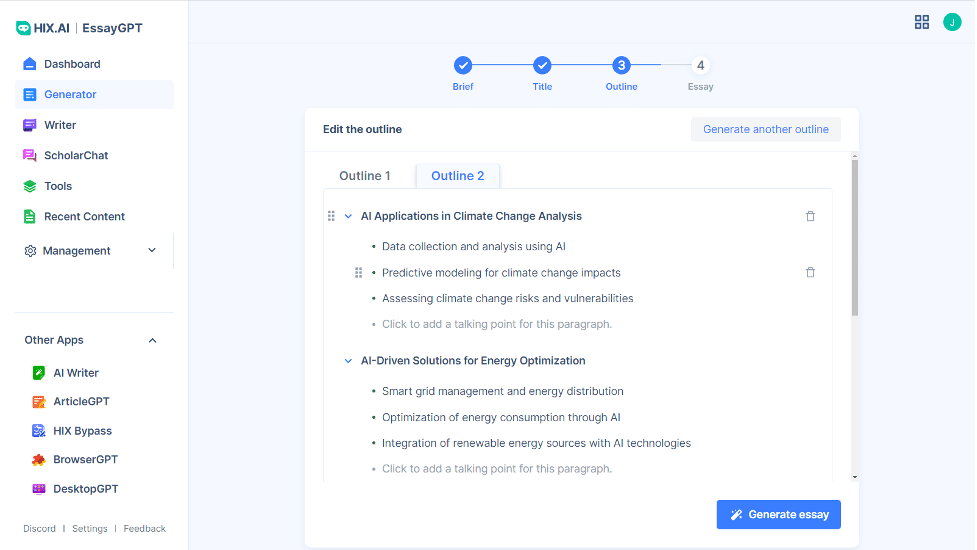Click the HIX.AI logo icon
Screen dimensions: 977x550
pyautogui.click(x=24, y=28)
